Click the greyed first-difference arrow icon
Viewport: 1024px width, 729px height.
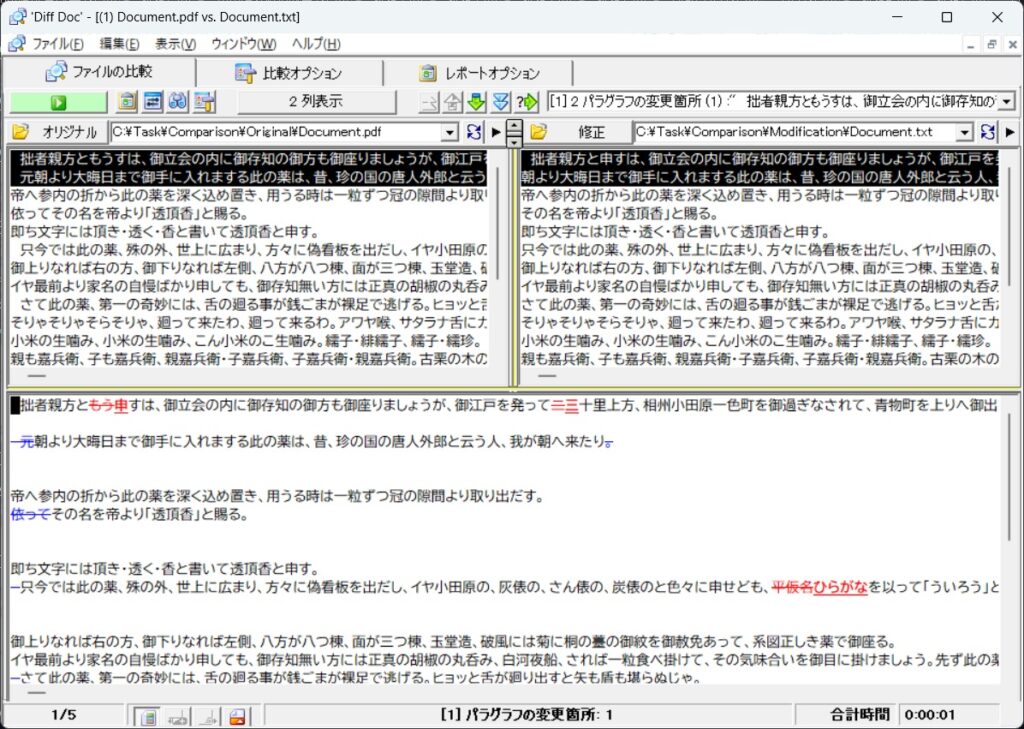(429, 102)
